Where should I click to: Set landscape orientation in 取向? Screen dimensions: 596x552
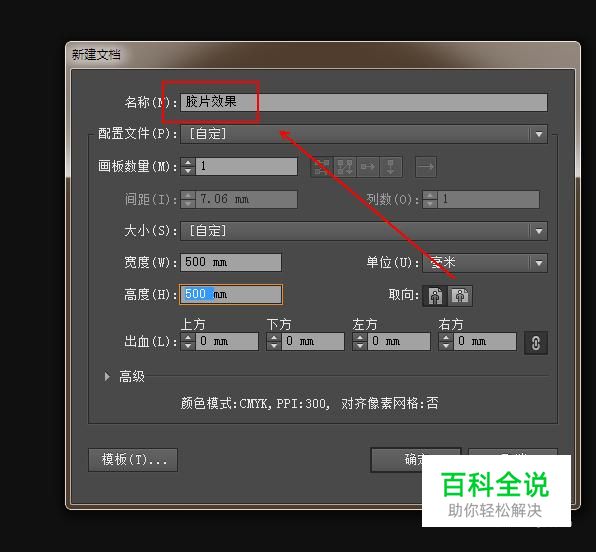460,295
